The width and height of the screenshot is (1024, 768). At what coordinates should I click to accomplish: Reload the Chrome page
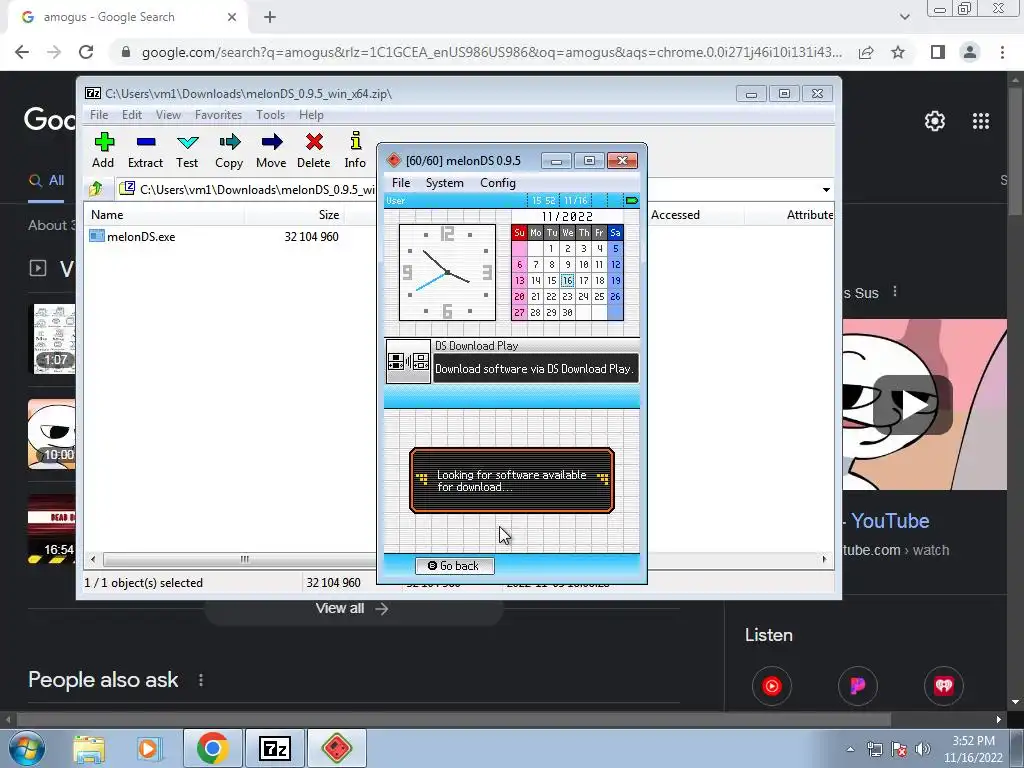coord(86,52)
